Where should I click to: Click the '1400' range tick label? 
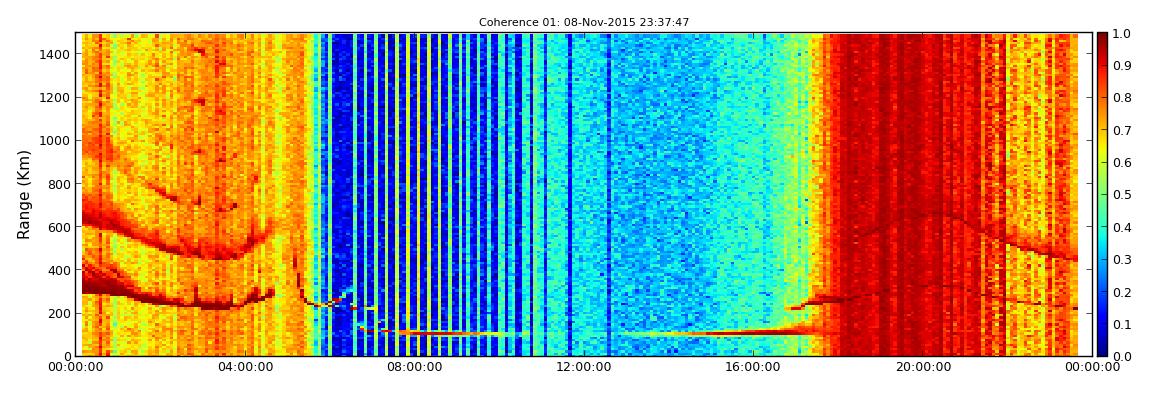[56, 54]
